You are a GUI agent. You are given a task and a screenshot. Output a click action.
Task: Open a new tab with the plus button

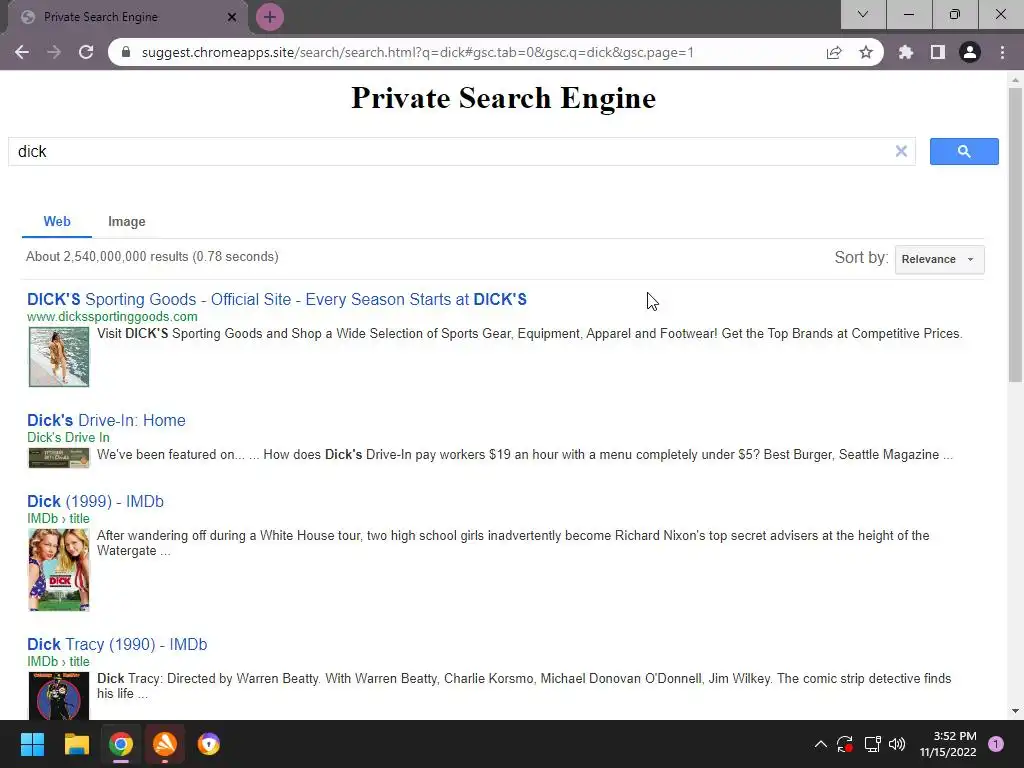[270, 17]
